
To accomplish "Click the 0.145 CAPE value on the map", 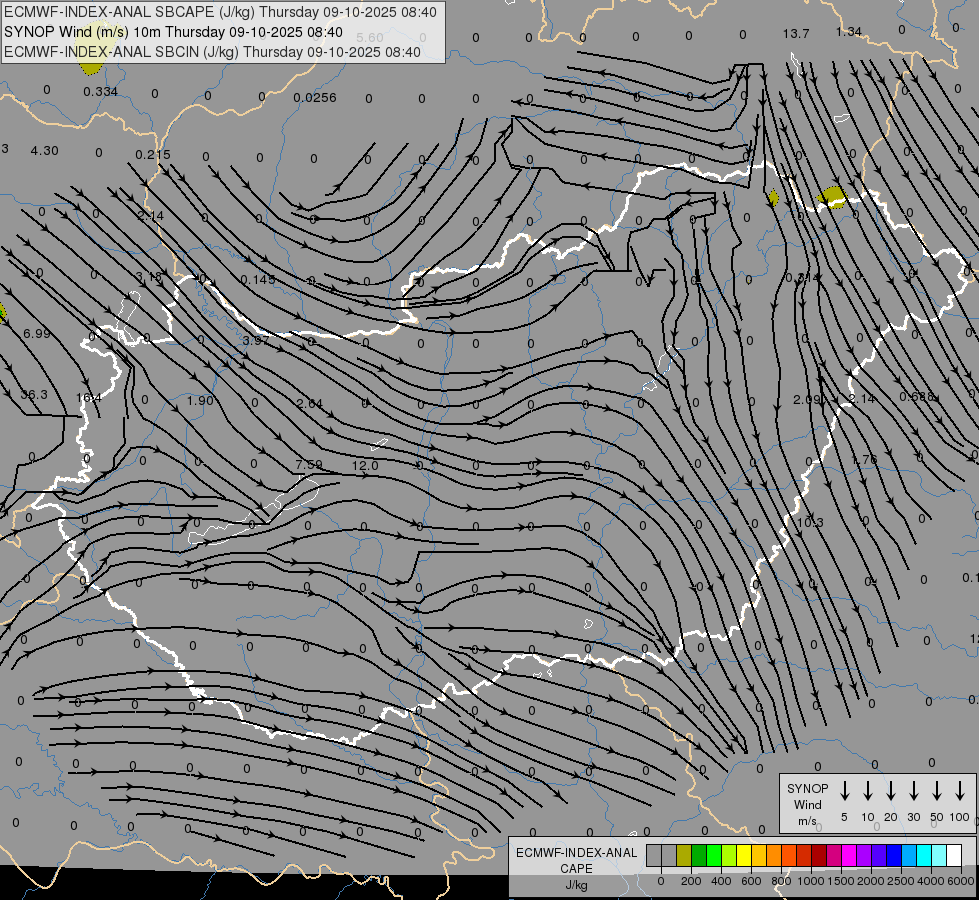I will click(258, 279).
